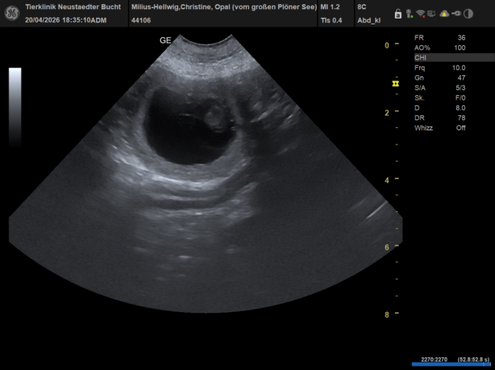Click the grayscale bar beside the image
Image resolution: width=495 pixels, height=370 pixels.
[15, 107]
